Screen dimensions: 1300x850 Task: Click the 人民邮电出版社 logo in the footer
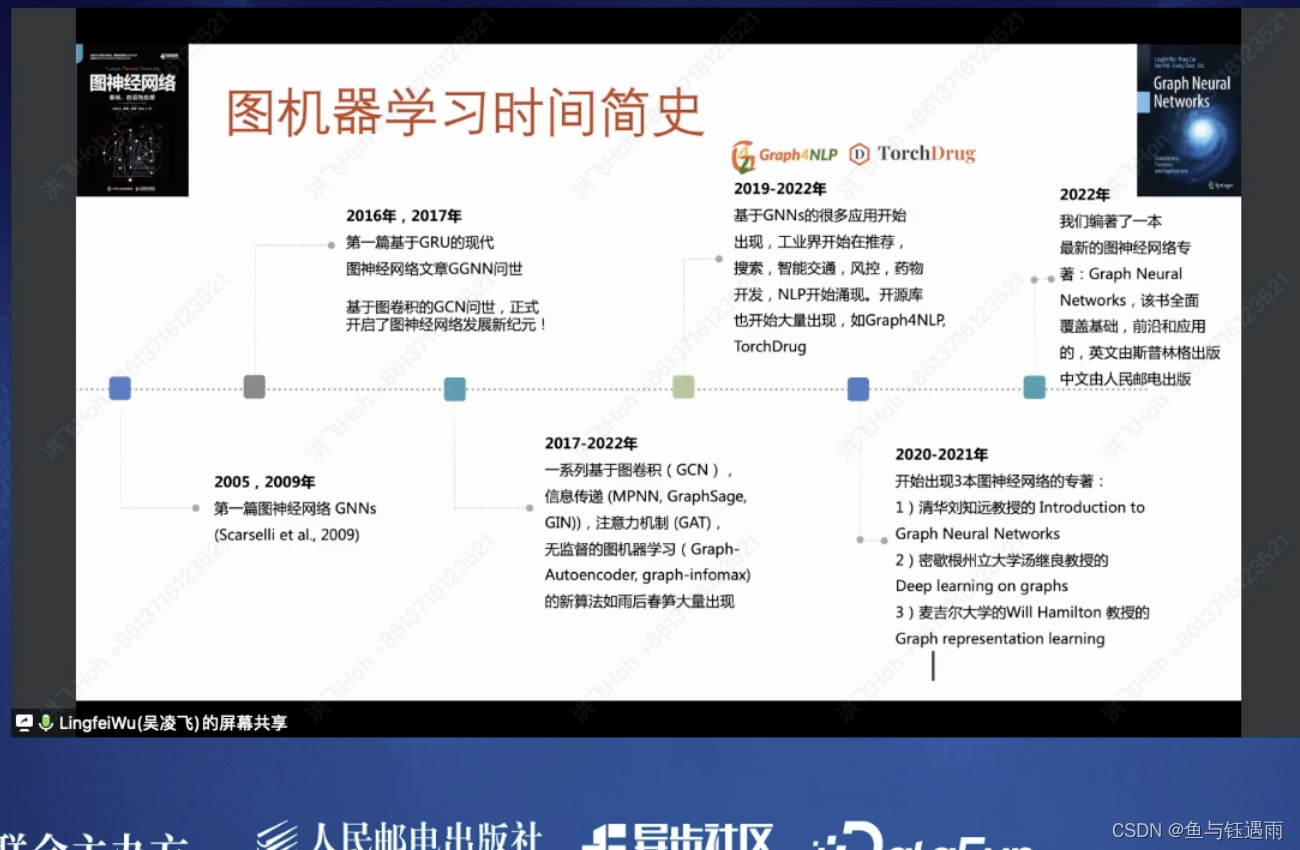[x=399, y=836]
